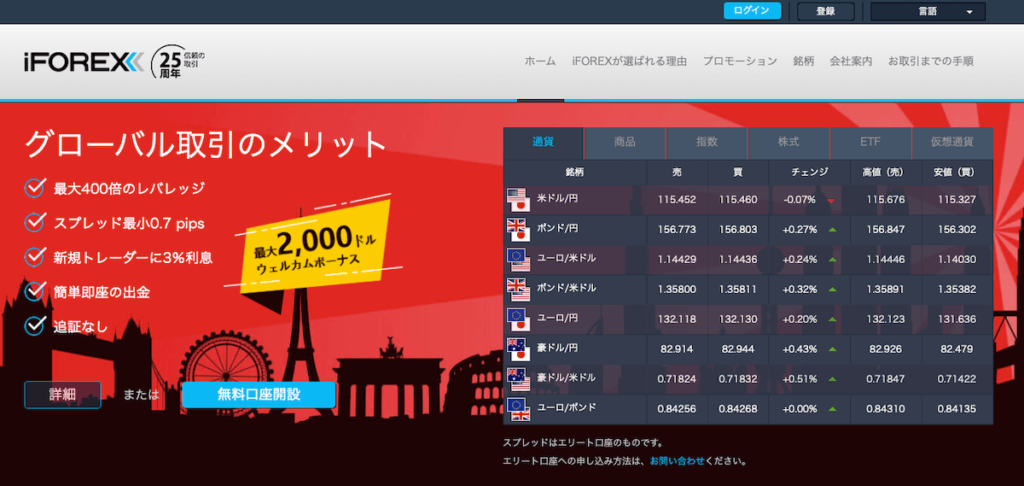Click the green up arrow for ポンド/円
Image resolution: width=1024 pixels, height=486 pixels.
832,230
